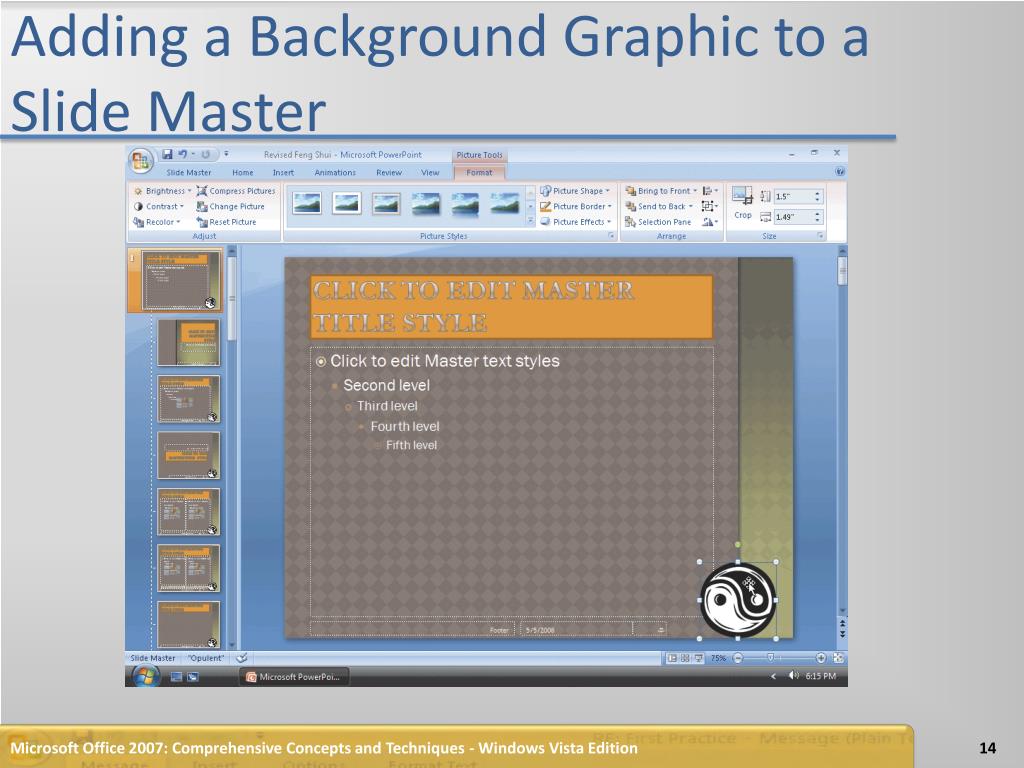Image resolution: width=1024 pixels, height=768 pixels.
Task: Select the Crop tool
Action: [x=743, y=202]
